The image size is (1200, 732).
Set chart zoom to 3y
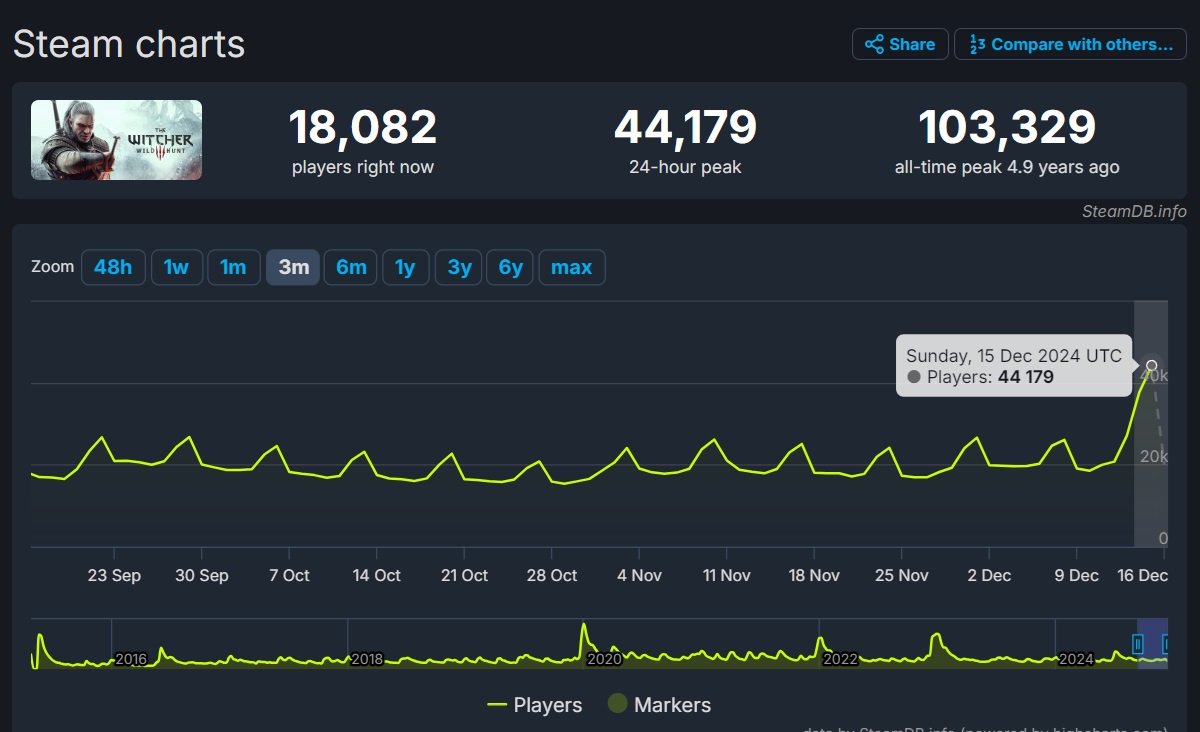(x=459, y=267)
